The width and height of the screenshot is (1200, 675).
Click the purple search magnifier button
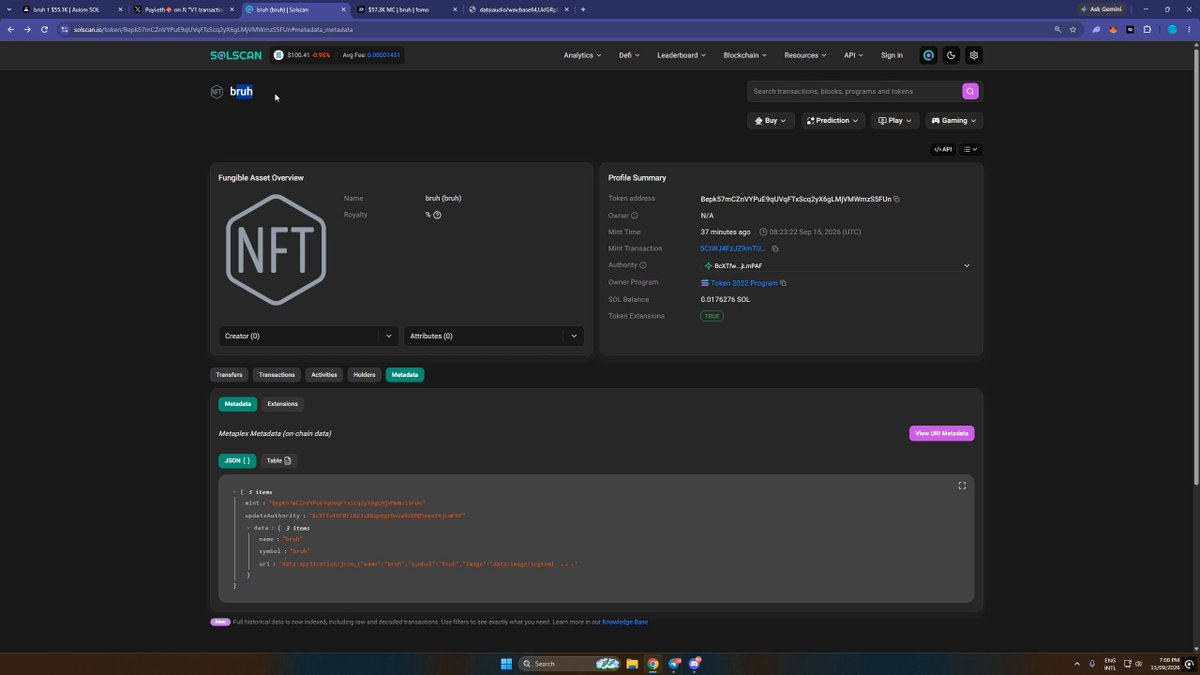(x=970, y=91)
